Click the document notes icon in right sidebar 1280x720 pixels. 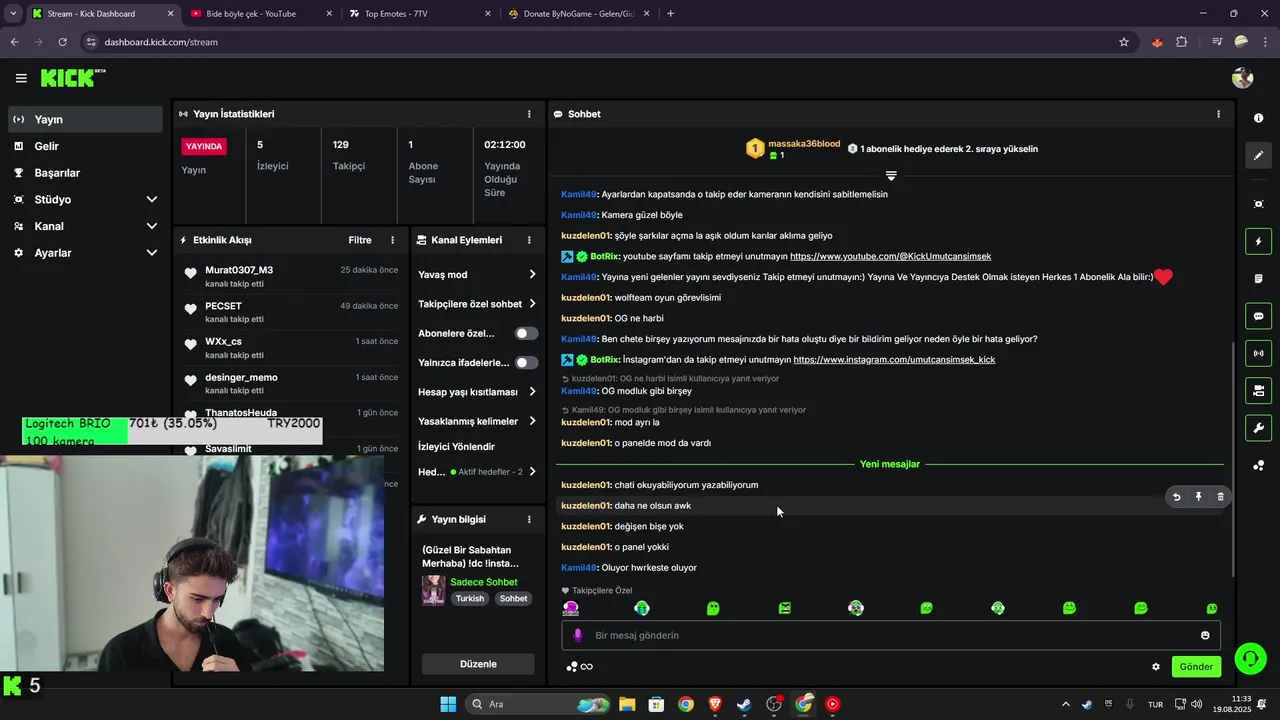[1258, 278]
